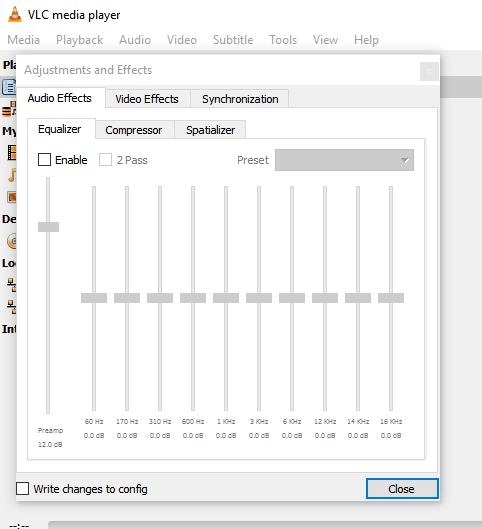This screenshot has width=482, height=529.
Task: Click the Playlist icon in VLC sidebar
Action: (x=9, y=87)
